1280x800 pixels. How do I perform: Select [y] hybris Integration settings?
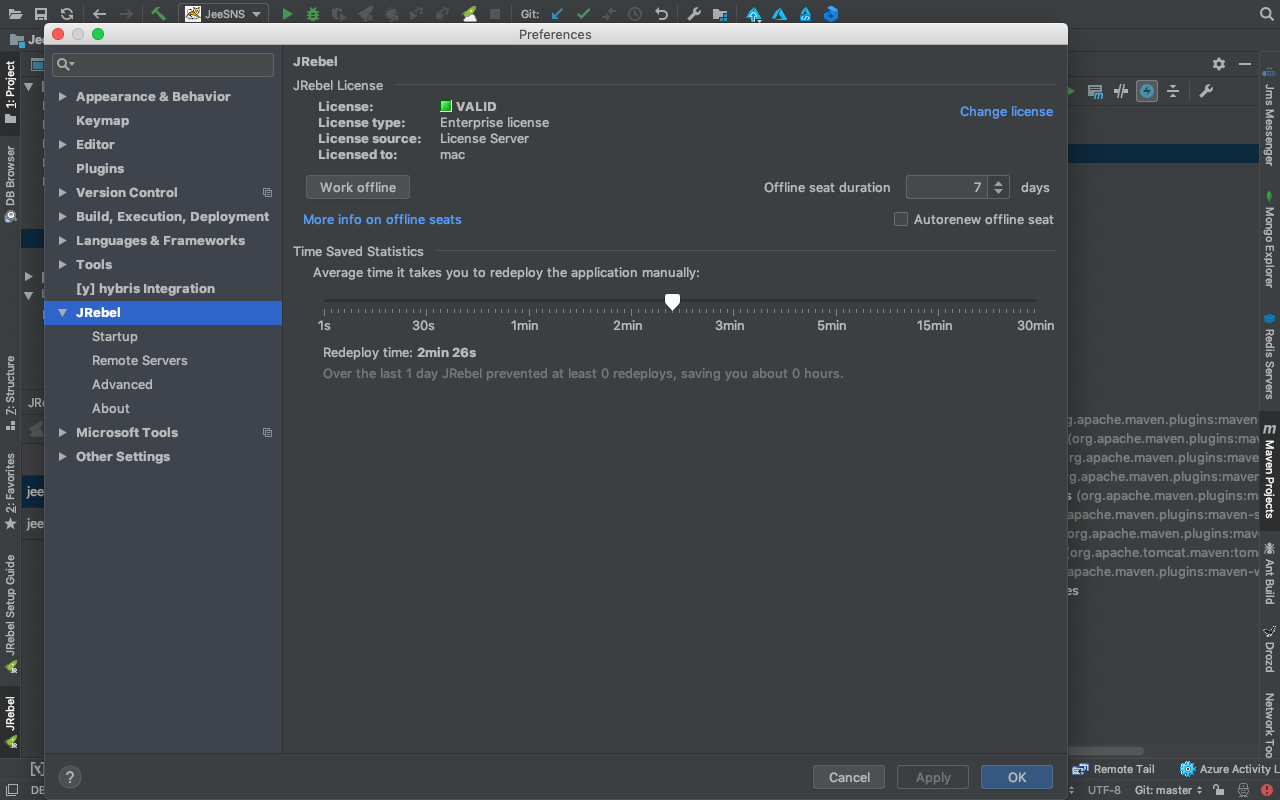(145, 288)
